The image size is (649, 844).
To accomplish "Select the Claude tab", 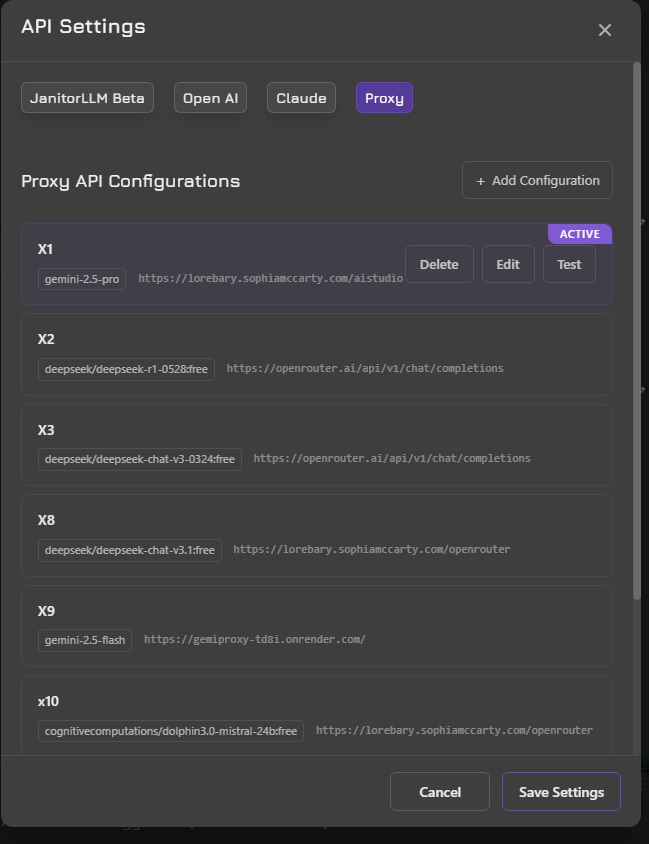I will click(301, 98).
